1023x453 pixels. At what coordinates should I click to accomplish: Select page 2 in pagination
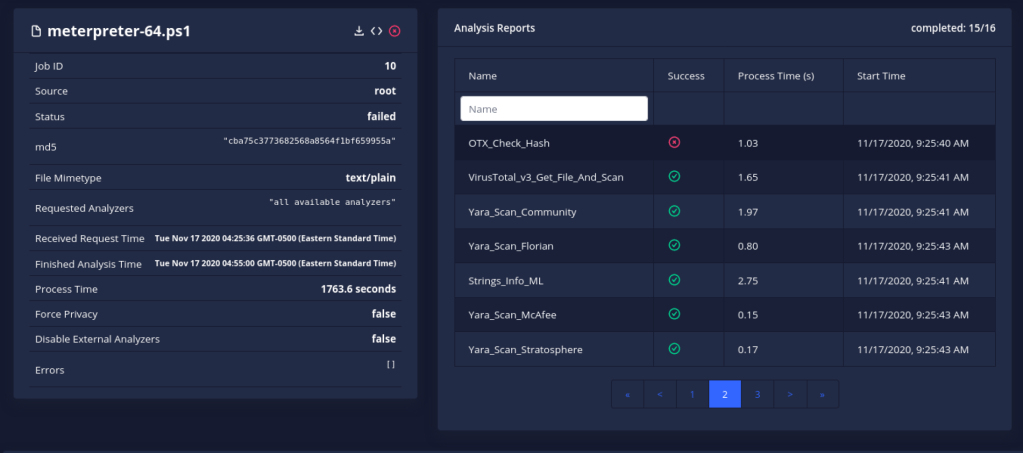point(725,394)
